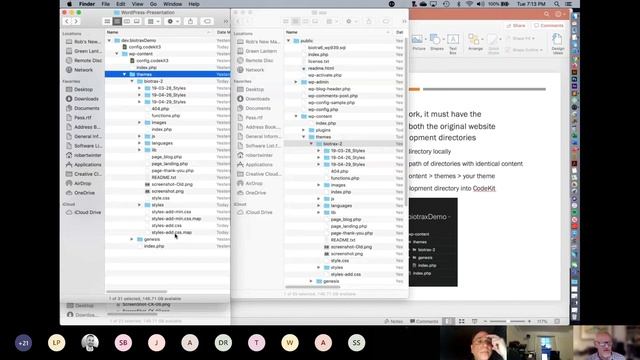Open Rob's New Mac in front Finder sidebar
This screenshot has height=360, width=640.
(83, 42)
